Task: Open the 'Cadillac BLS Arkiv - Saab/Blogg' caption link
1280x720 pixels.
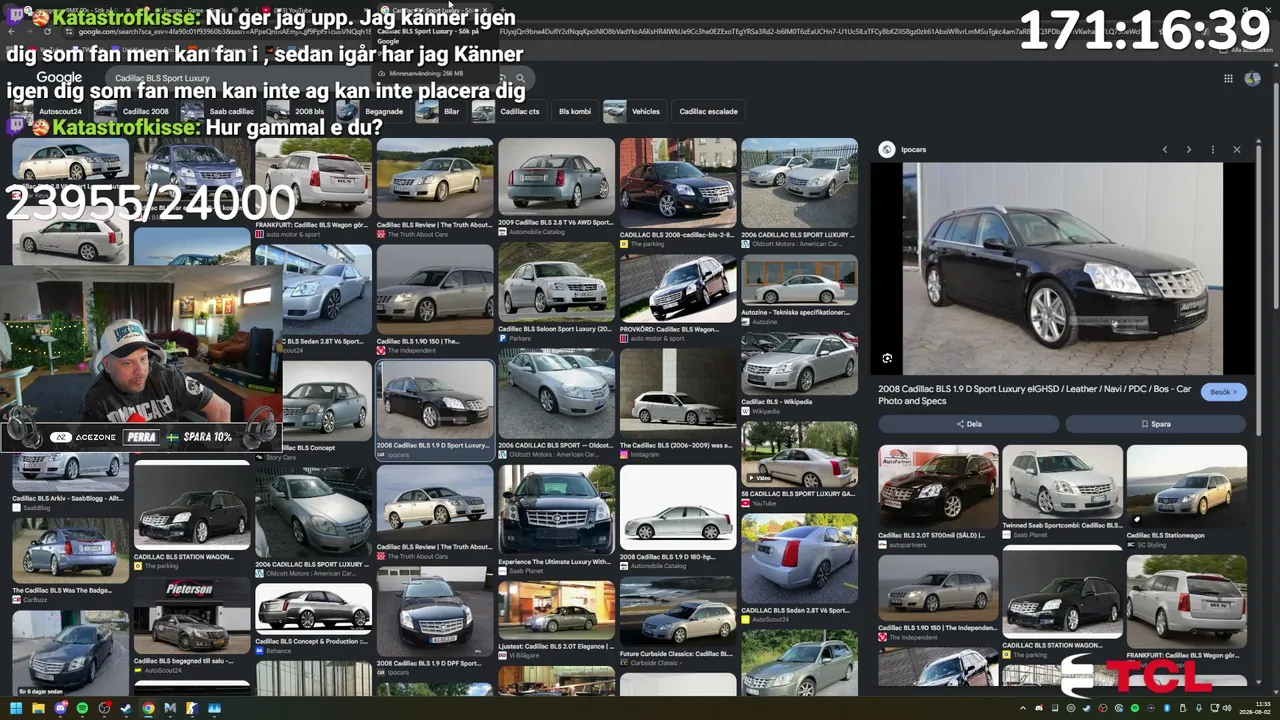Action: (x=68, y=498)
